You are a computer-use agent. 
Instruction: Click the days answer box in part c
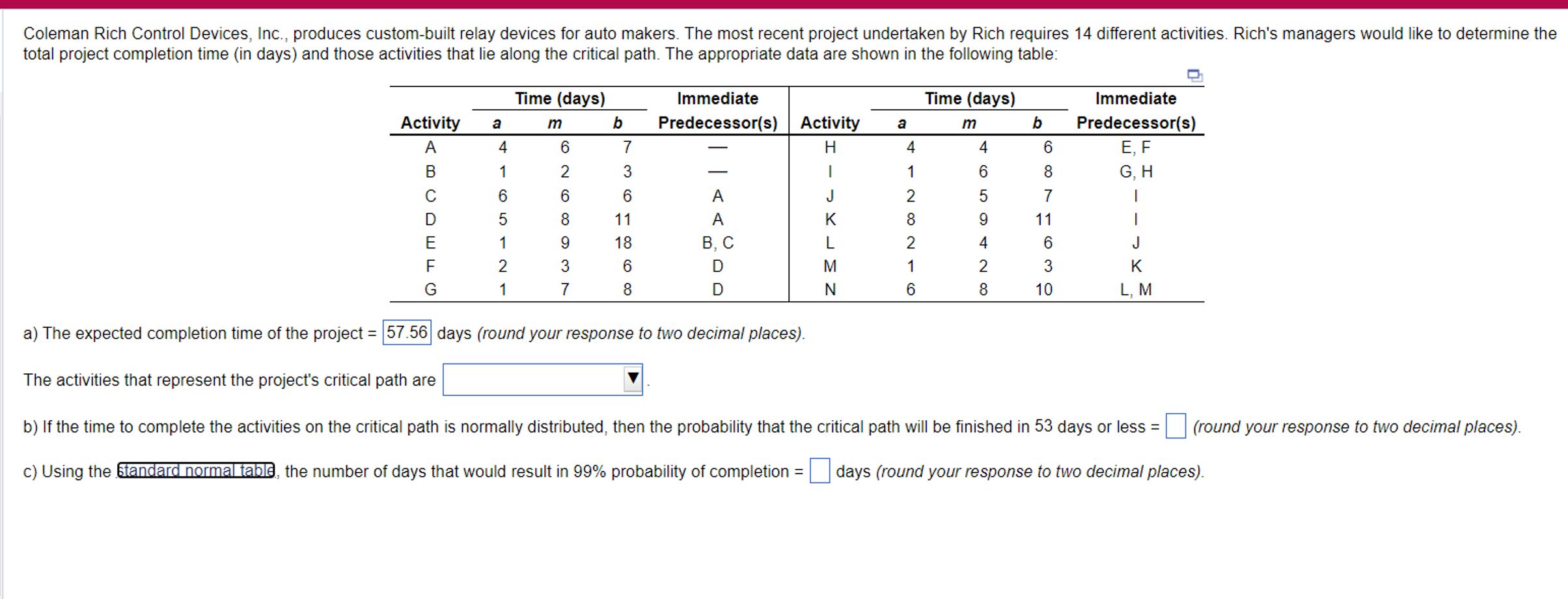click(x=820, y=470)
